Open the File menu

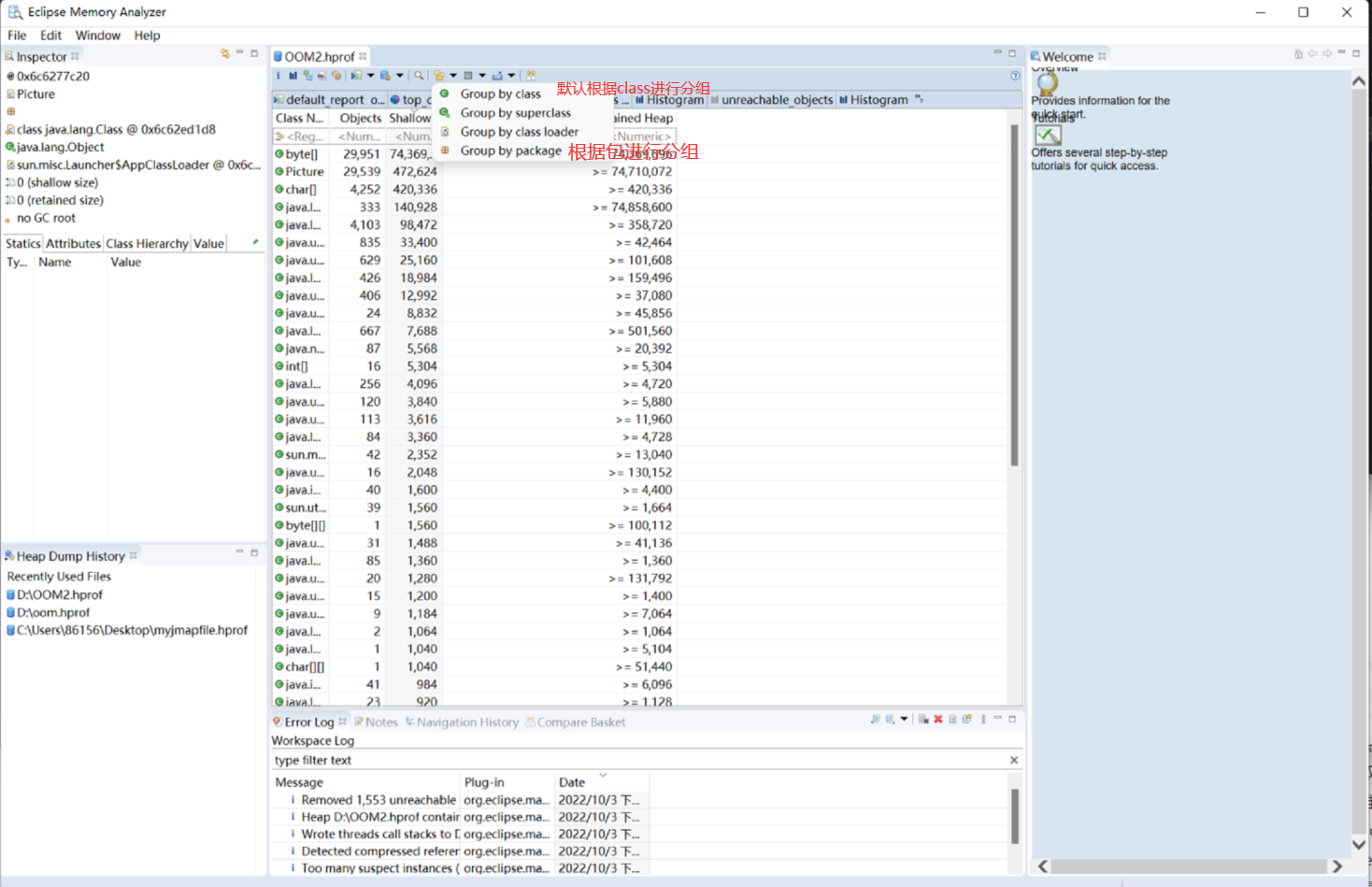point(17,36)
